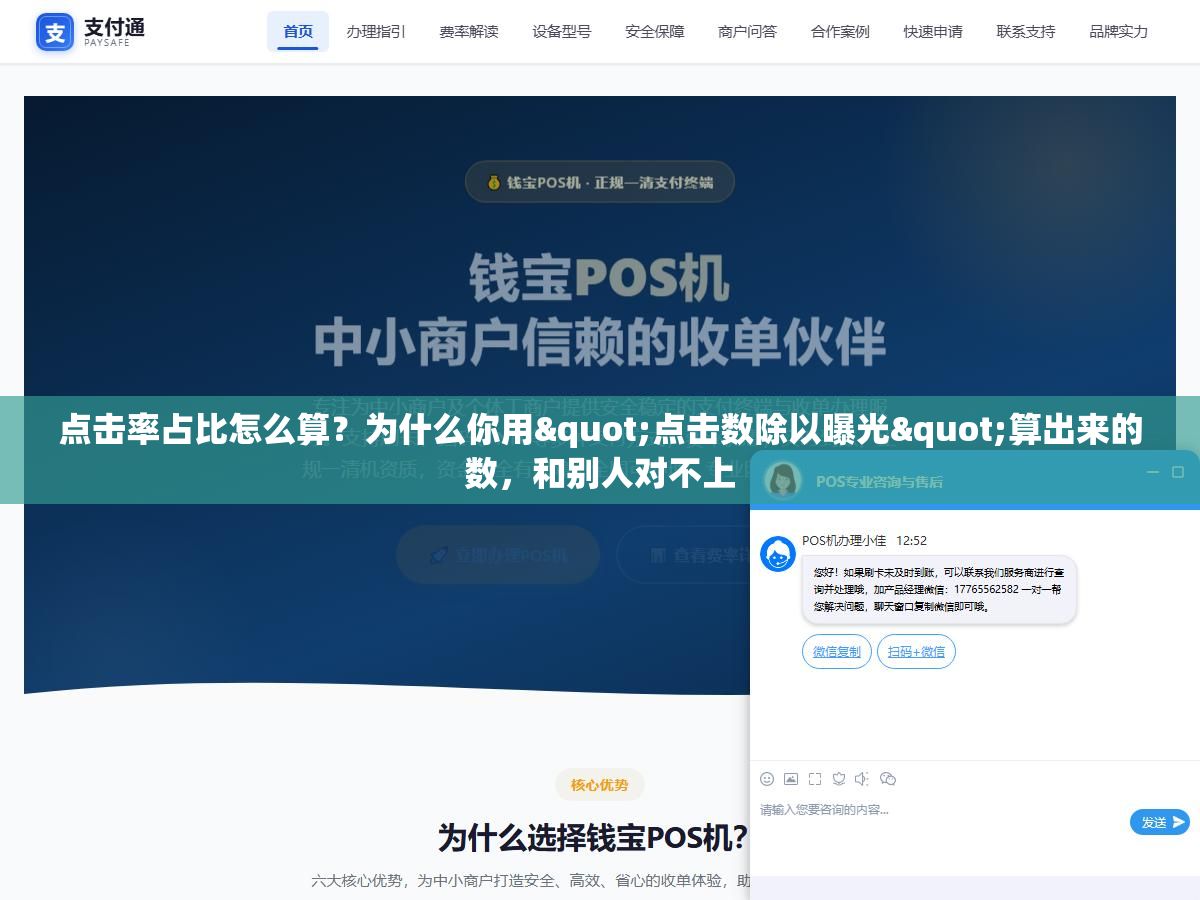Click the 支付通 PAYSAFE logo
This screenshot has width=1200, height=900.
pos(91,32)
